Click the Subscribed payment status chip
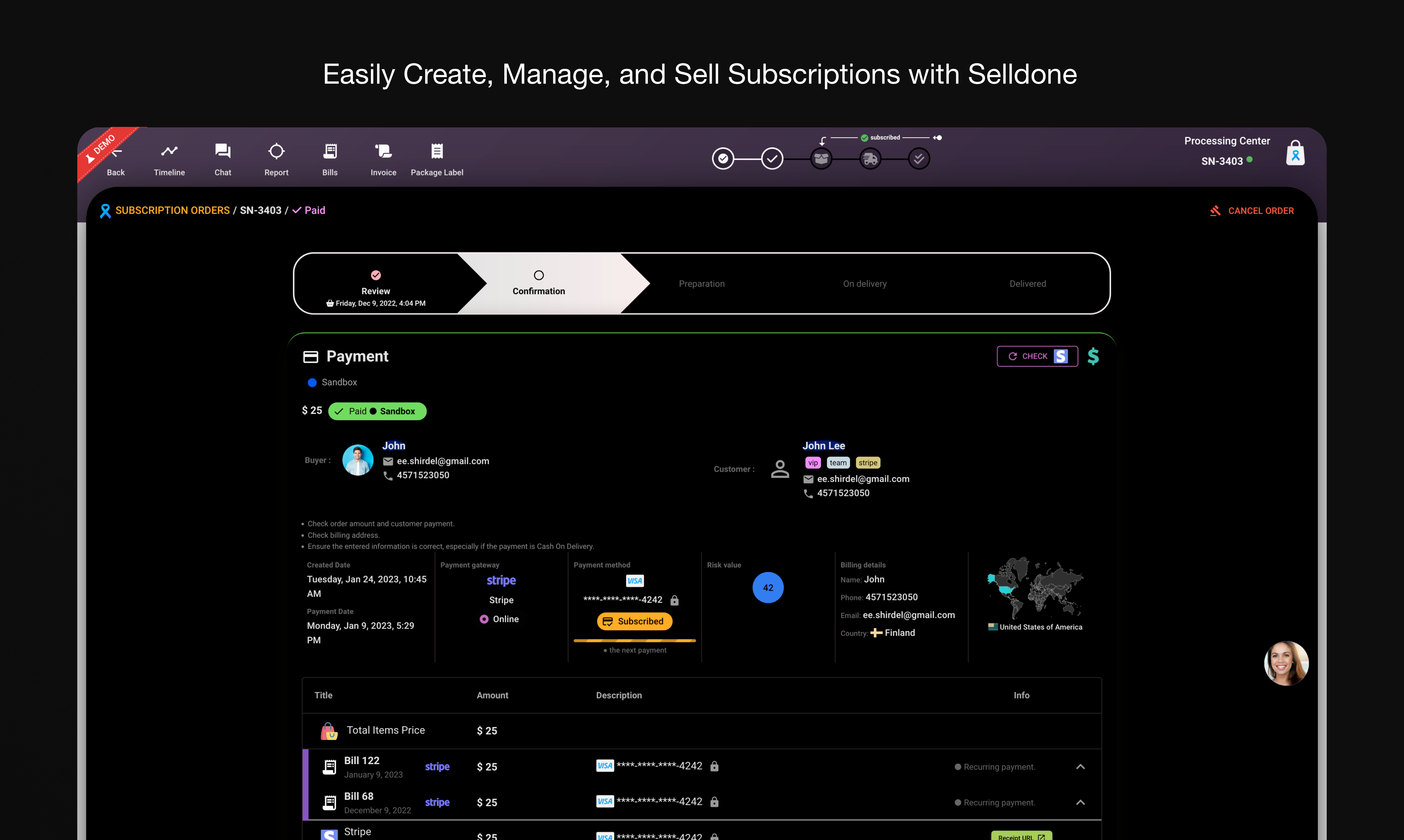 point(634,621)
